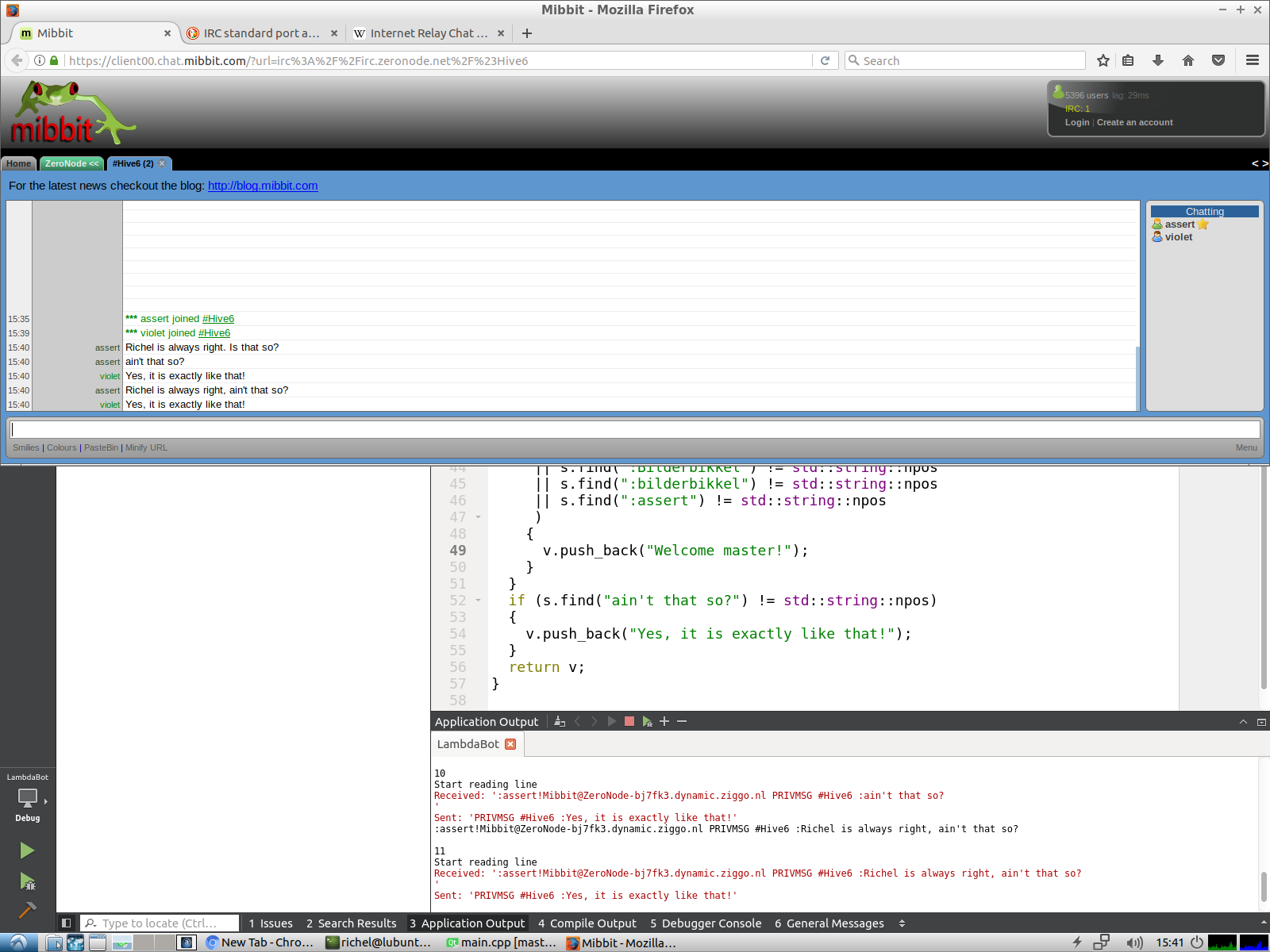The image size is (1270, 952).
Task: Click Create an account link
Action: [x=1134, y=122]
